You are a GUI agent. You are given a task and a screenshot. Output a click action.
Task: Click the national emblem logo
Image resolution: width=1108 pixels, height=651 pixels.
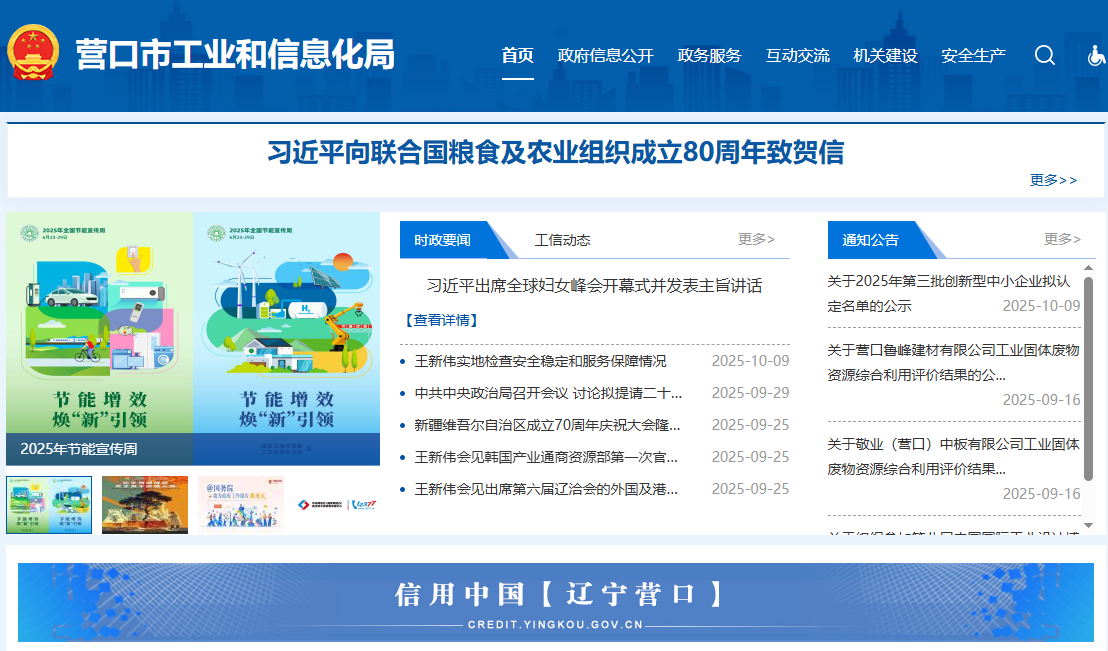coord(34,53)
